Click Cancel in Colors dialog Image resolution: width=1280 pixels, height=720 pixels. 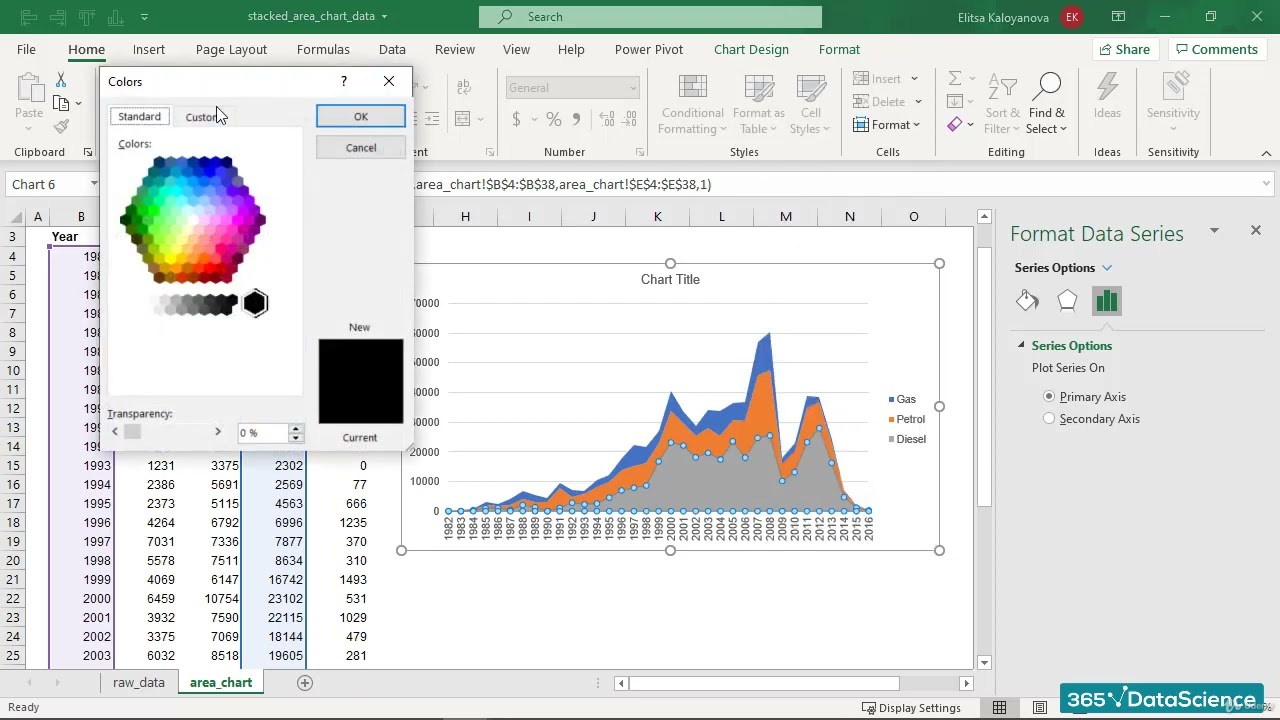(361, 148)
